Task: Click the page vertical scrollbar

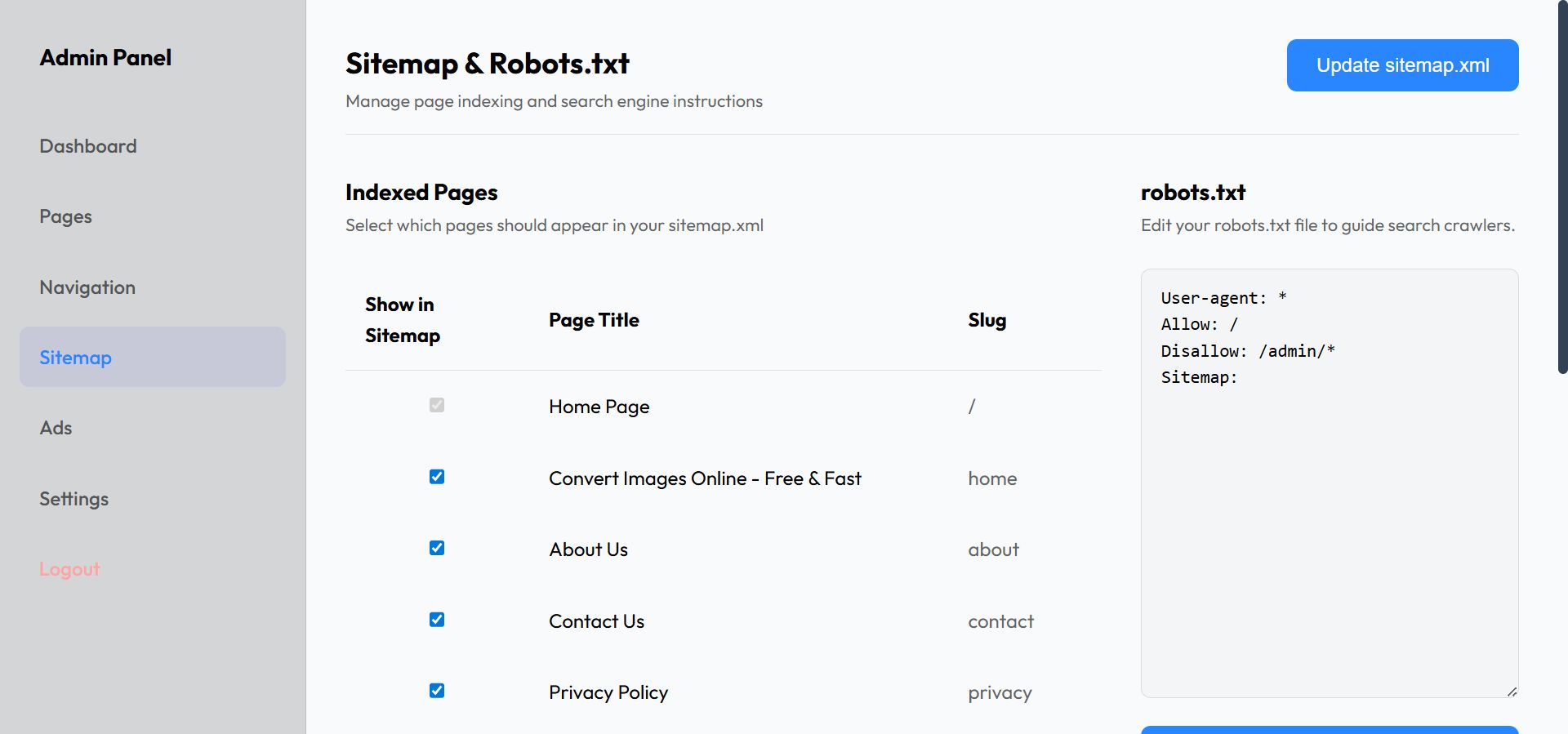Action: tap(1562, 188)
